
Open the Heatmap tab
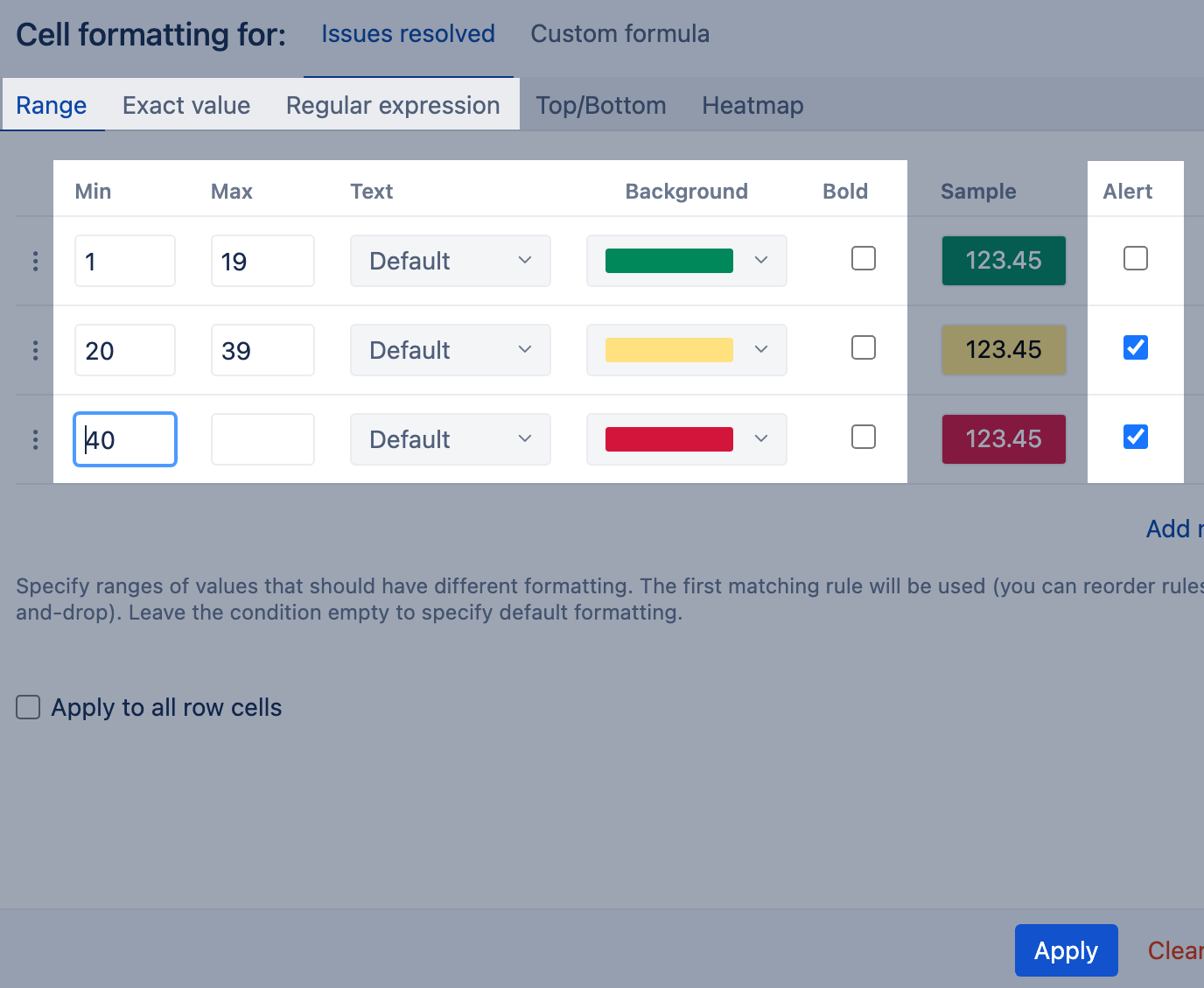click(x=752, y=105)
